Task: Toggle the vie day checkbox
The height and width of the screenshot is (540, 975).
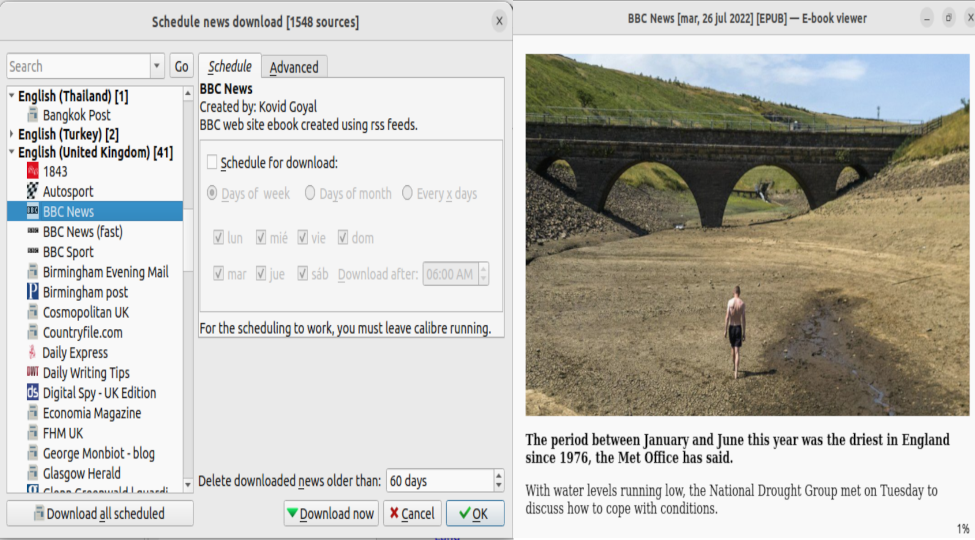Action: [x=303, y=238]
